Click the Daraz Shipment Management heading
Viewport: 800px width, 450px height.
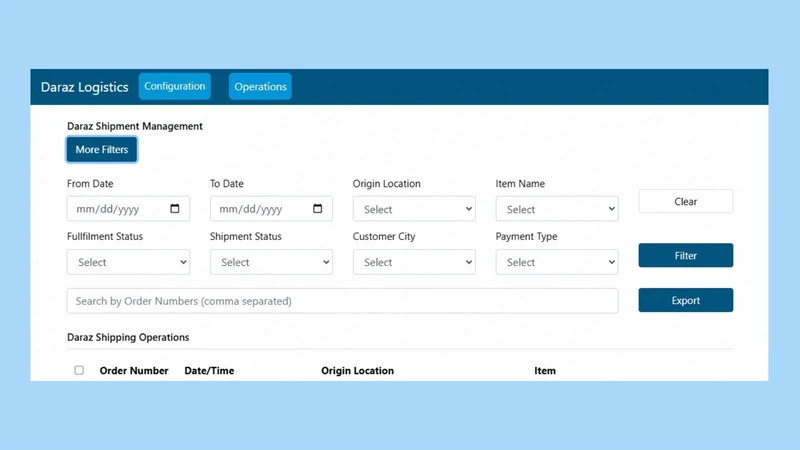tap(135, 126)
